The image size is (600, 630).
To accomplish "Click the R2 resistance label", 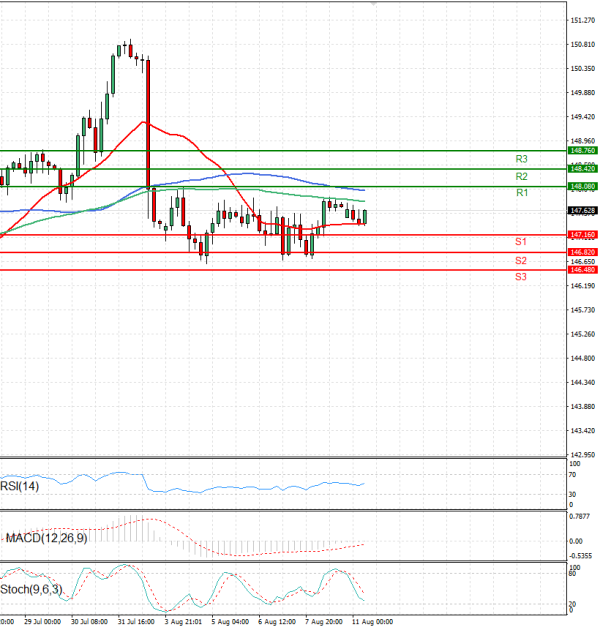I will click(521, 176).
